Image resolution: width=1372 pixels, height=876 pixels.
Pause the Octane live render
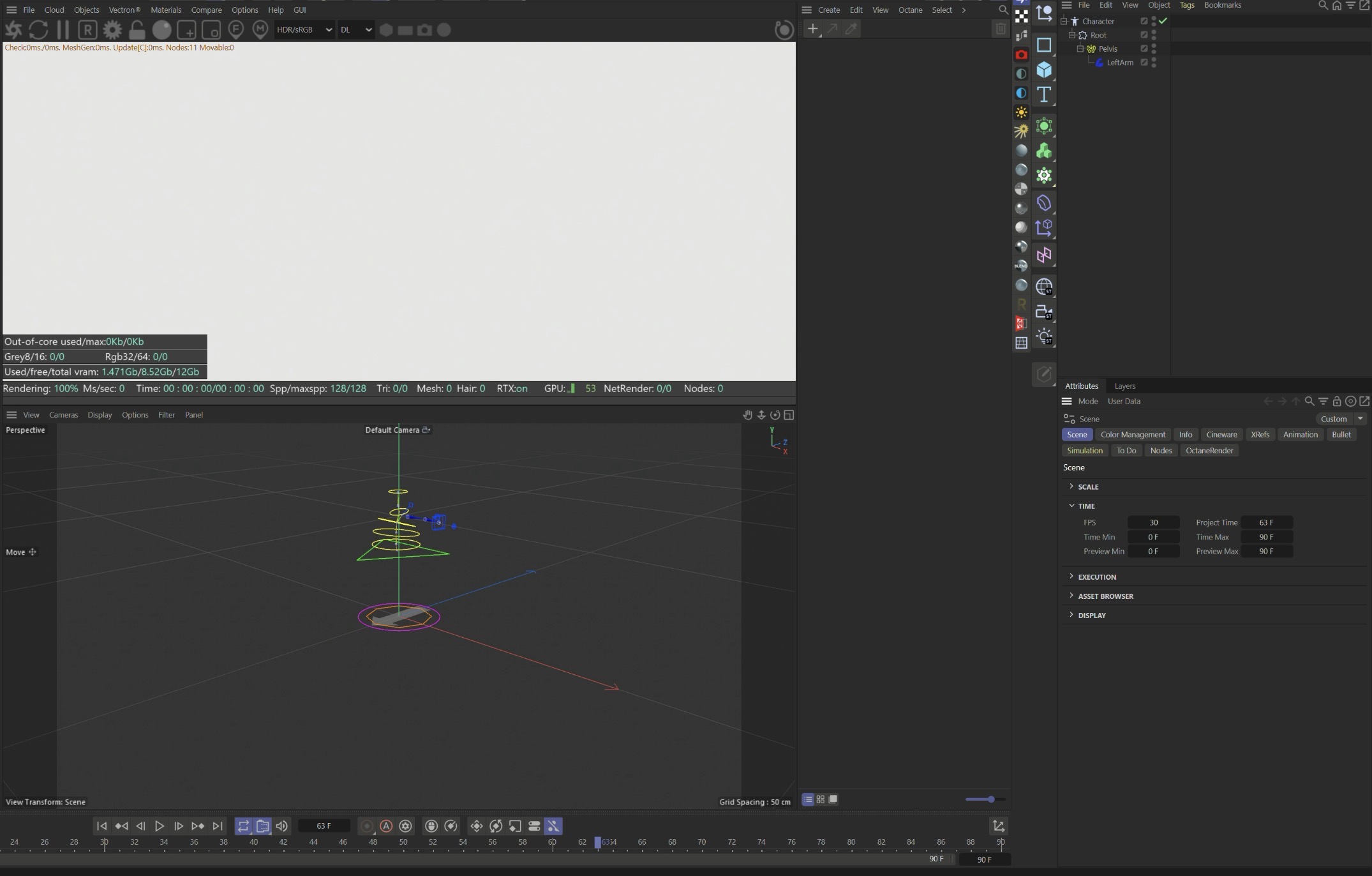tap(63, 29)
